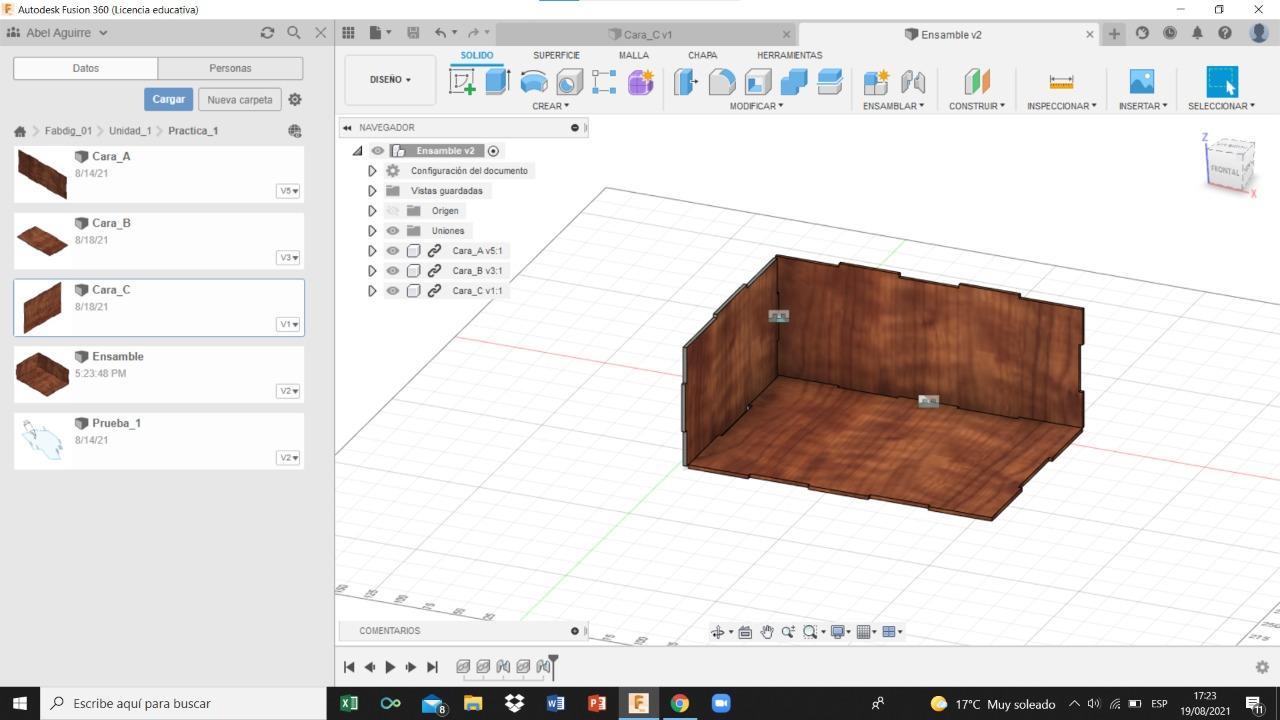Open the DISEÑO workspace dropdown
Viewport: 1280px width, 720px height.
tap(390, 80)
